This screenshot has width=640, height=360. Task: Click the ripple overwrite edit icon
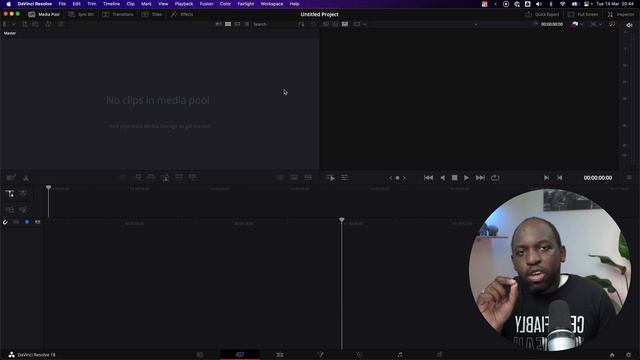pos(165,178)
